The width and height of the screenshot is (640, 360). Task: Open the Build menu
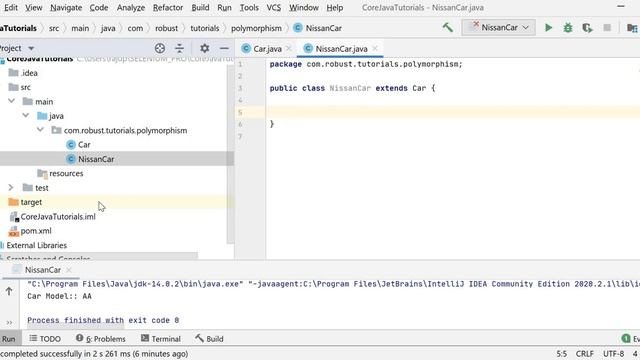pyautogui.click(x=200, y=8)
